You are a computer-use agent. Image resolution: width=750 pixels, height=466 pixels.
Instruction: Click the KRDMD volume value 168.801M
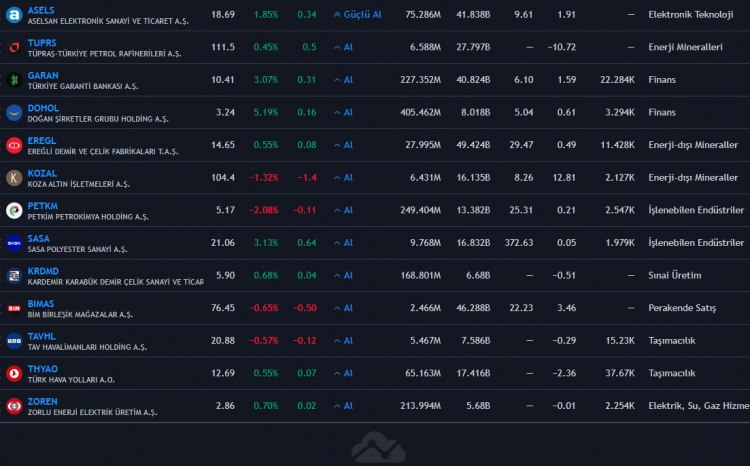(x=420, y=276)
